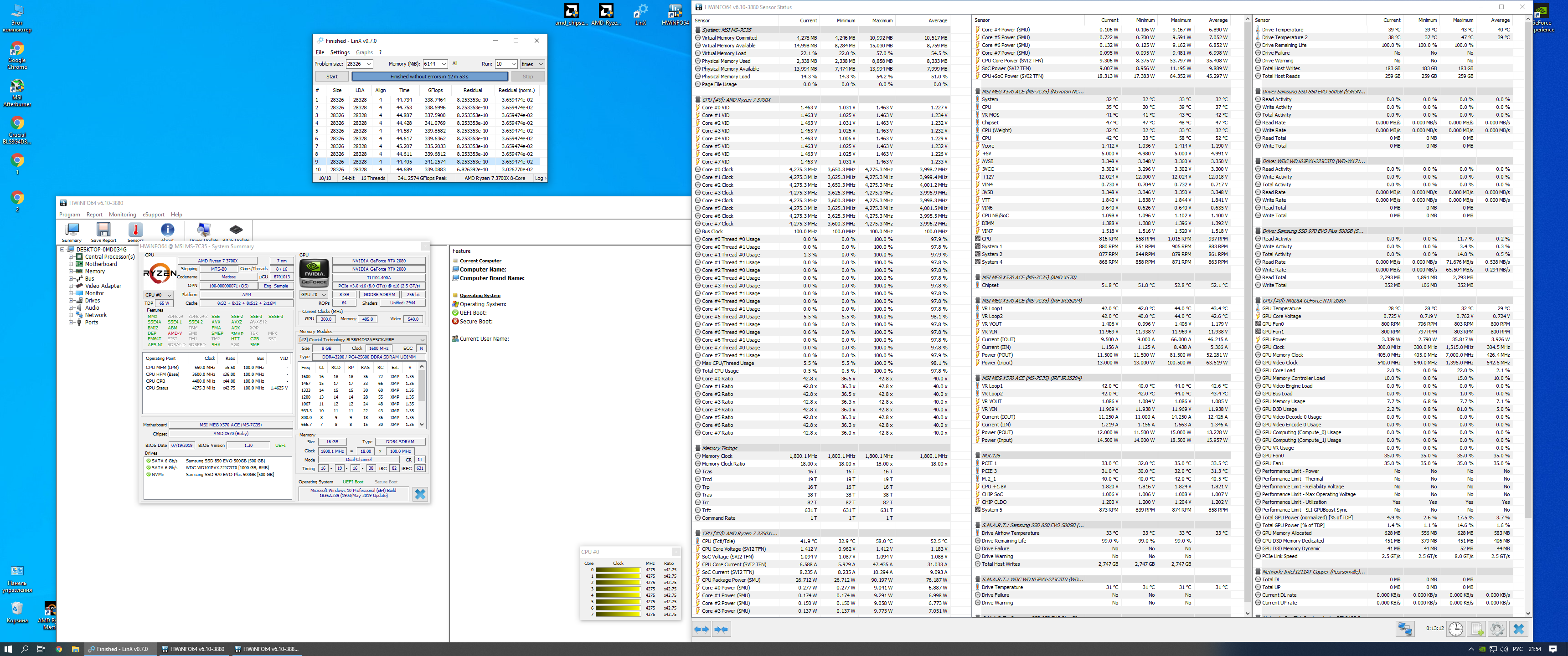Click the network remote monitoring icon
1568x656 pixels.
pos(1405,629)
